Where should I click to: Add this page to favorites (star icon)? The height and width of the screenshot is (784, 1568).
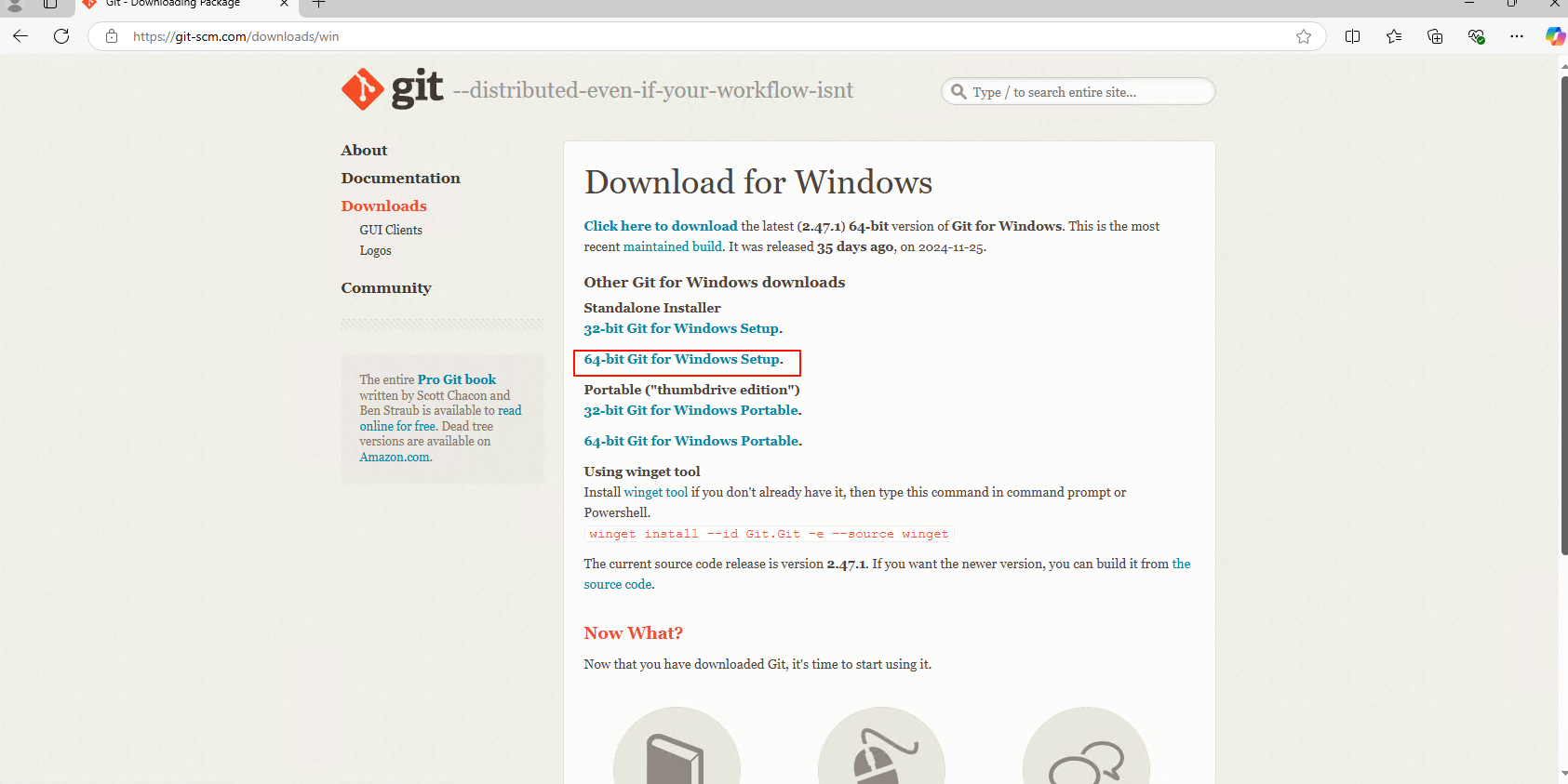(x=1304, y=36)
